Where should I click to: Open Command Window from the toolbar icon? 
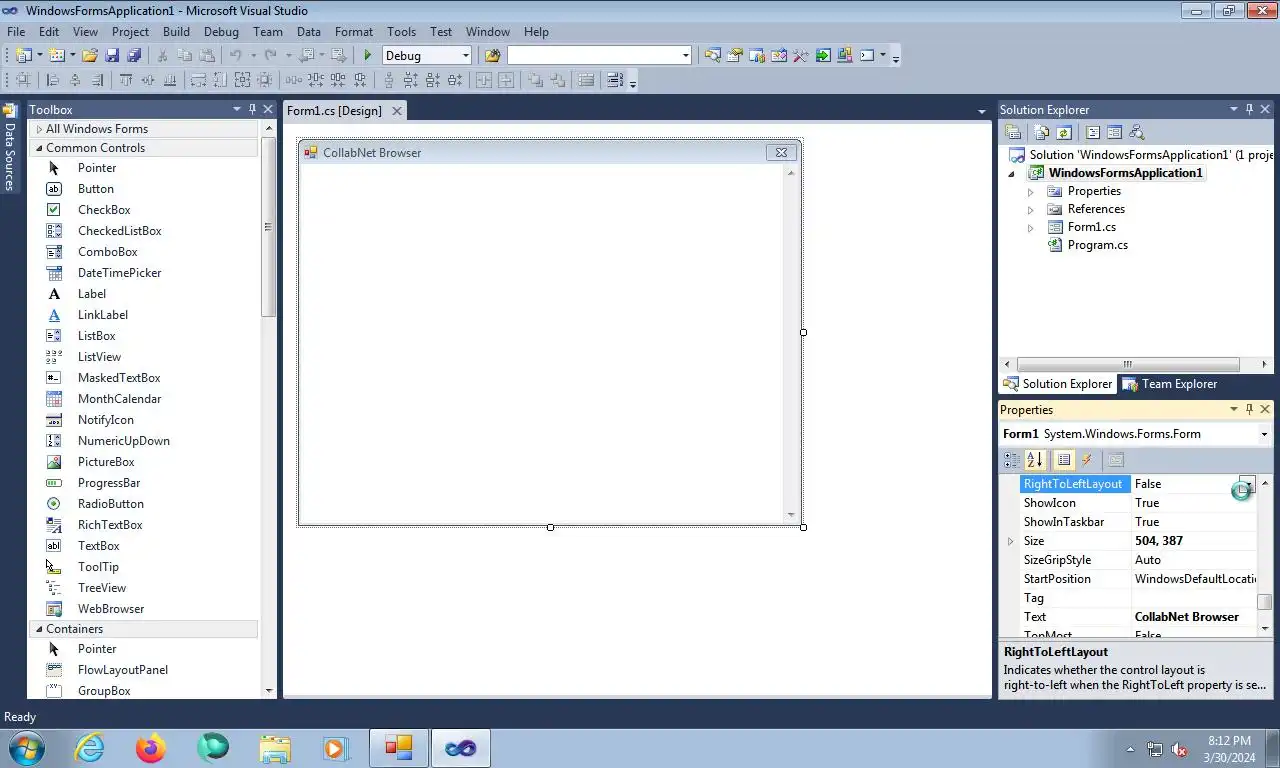click(x=867, y=56)
